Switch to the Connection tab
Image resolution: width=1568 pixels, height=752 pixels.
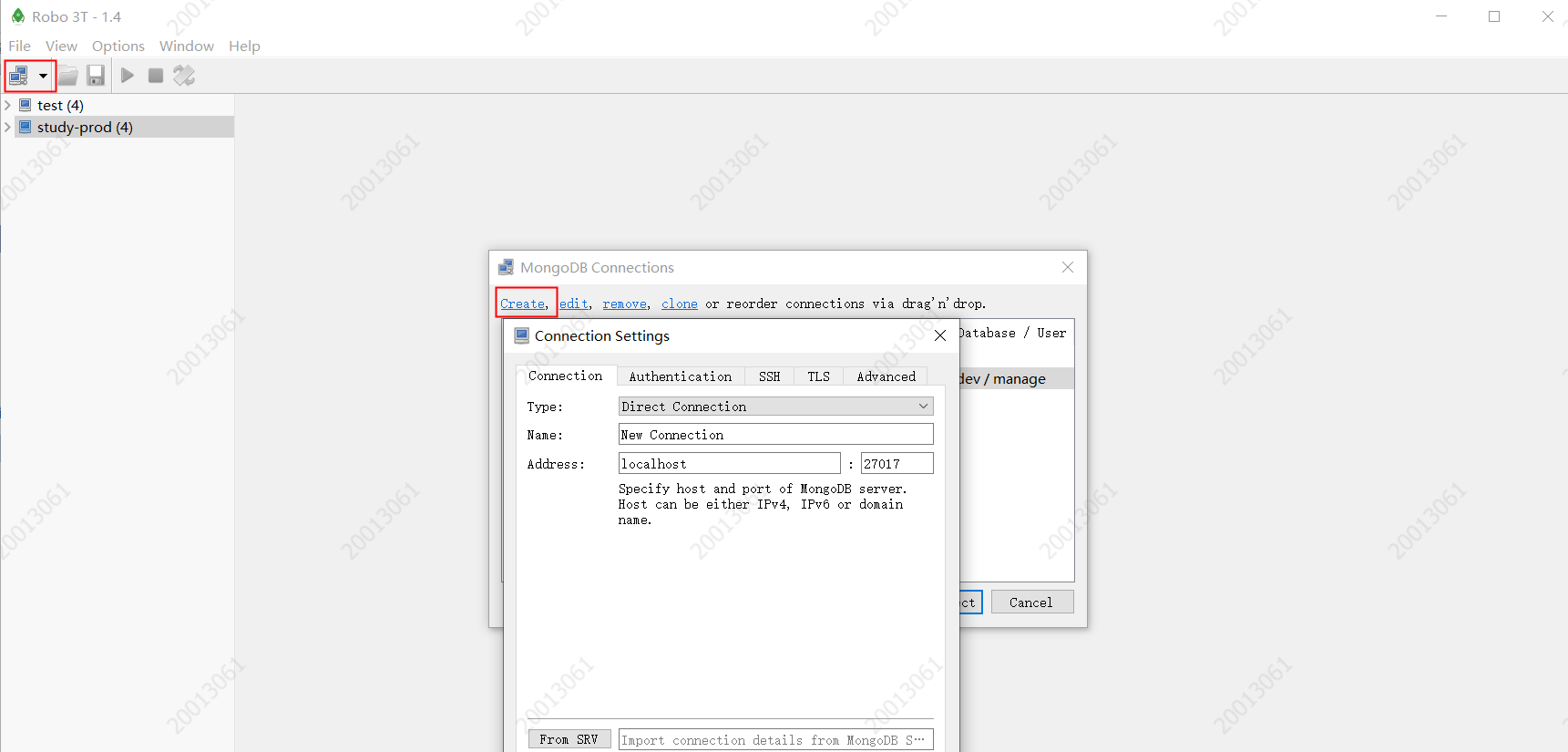566,376
